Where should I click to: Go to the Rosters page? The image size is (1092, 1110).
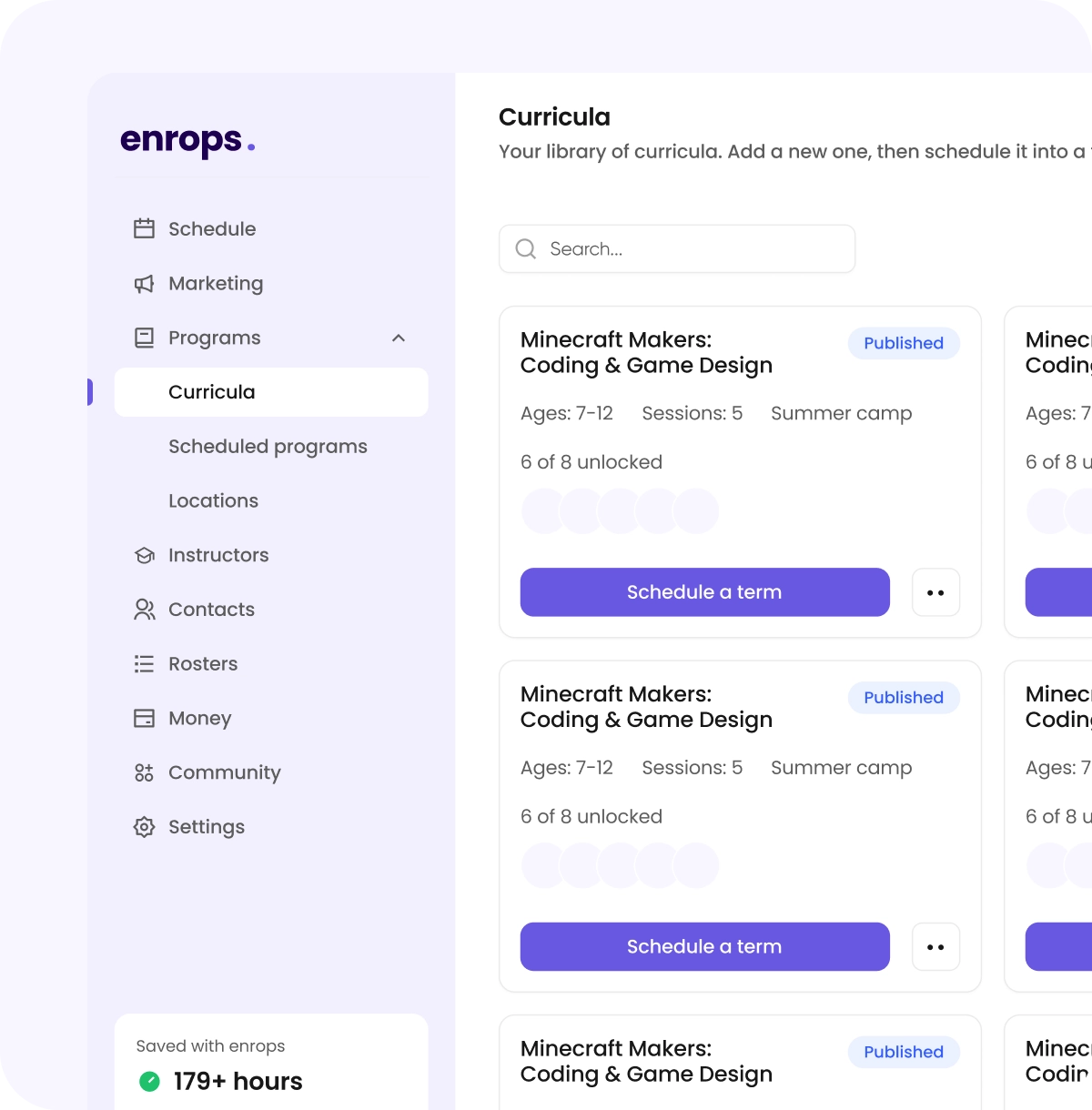[x=271, y=664]
